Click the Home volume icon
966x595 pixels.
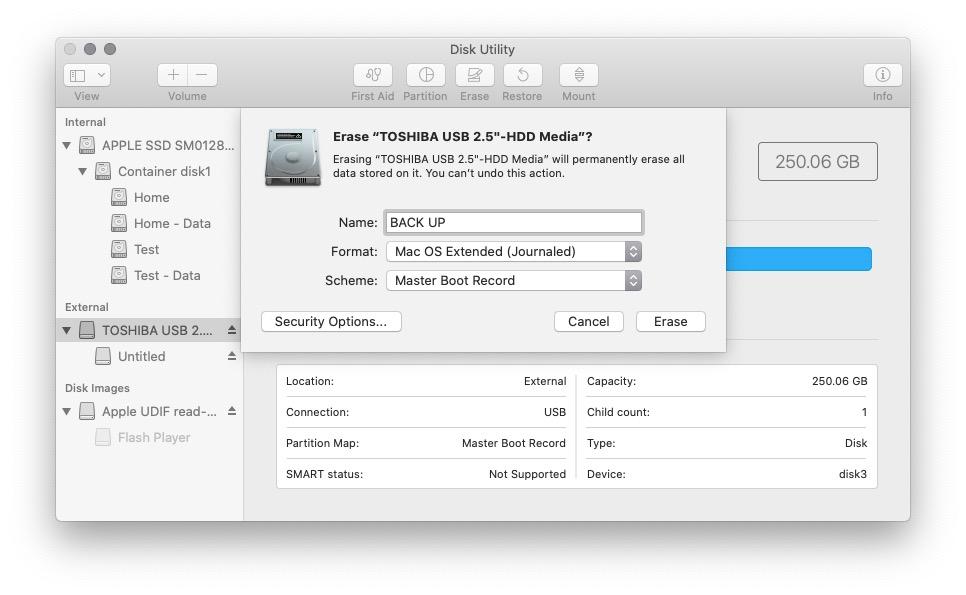click(x=119, y=197)
